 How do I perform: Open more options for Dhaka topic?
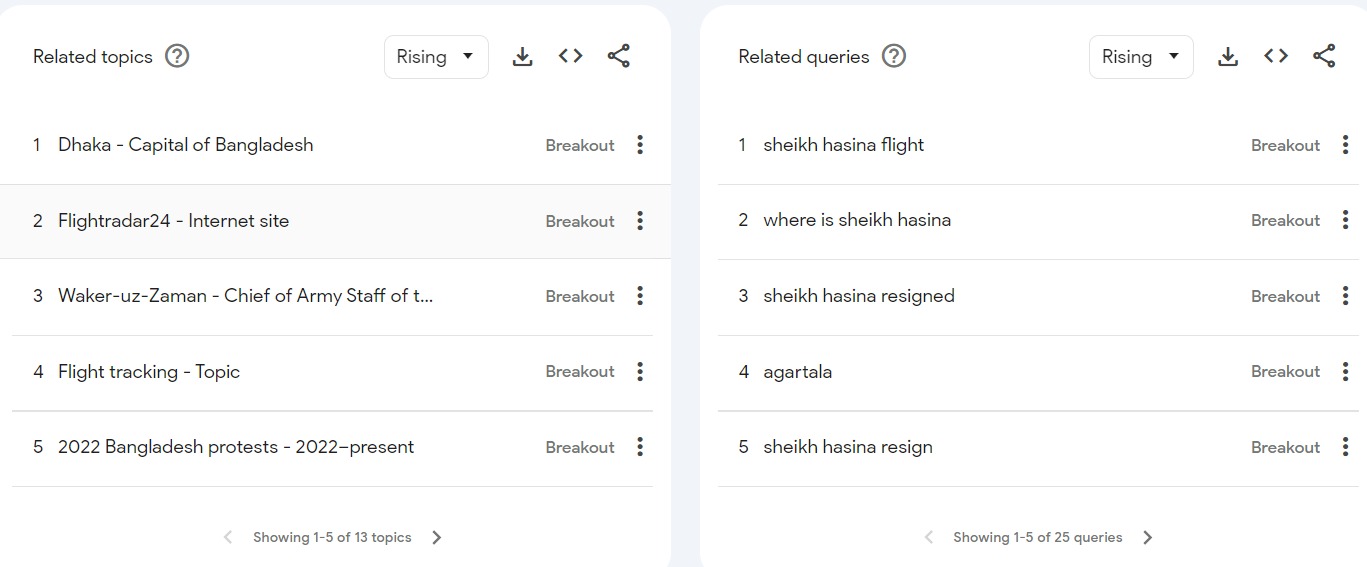(640, 145)
